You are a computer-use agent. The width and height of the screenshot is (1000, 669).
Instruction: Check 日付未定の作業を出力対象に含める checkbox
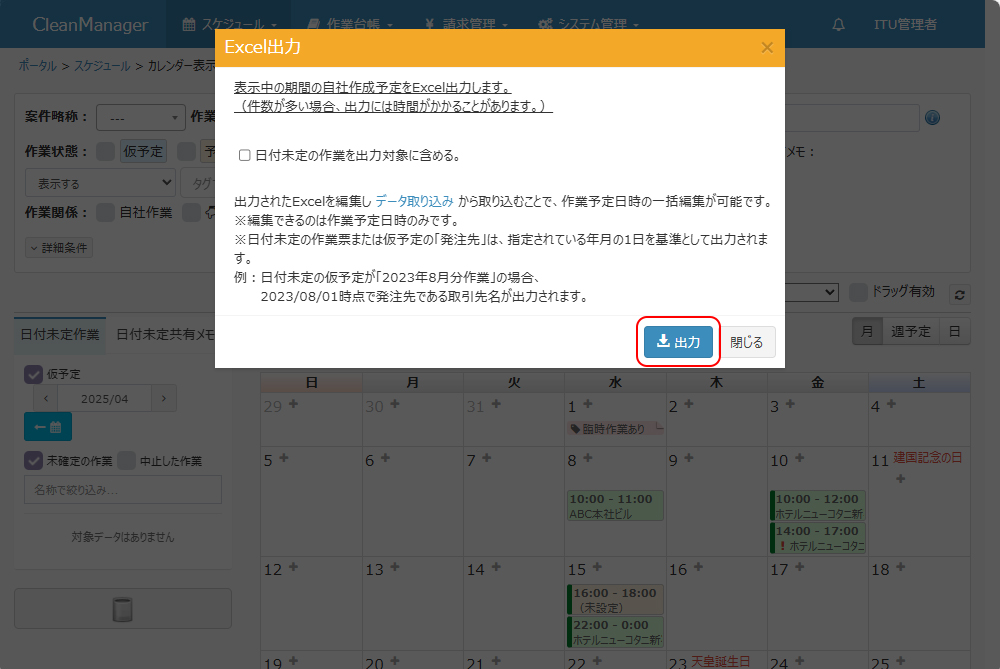[x=244, y=155]
